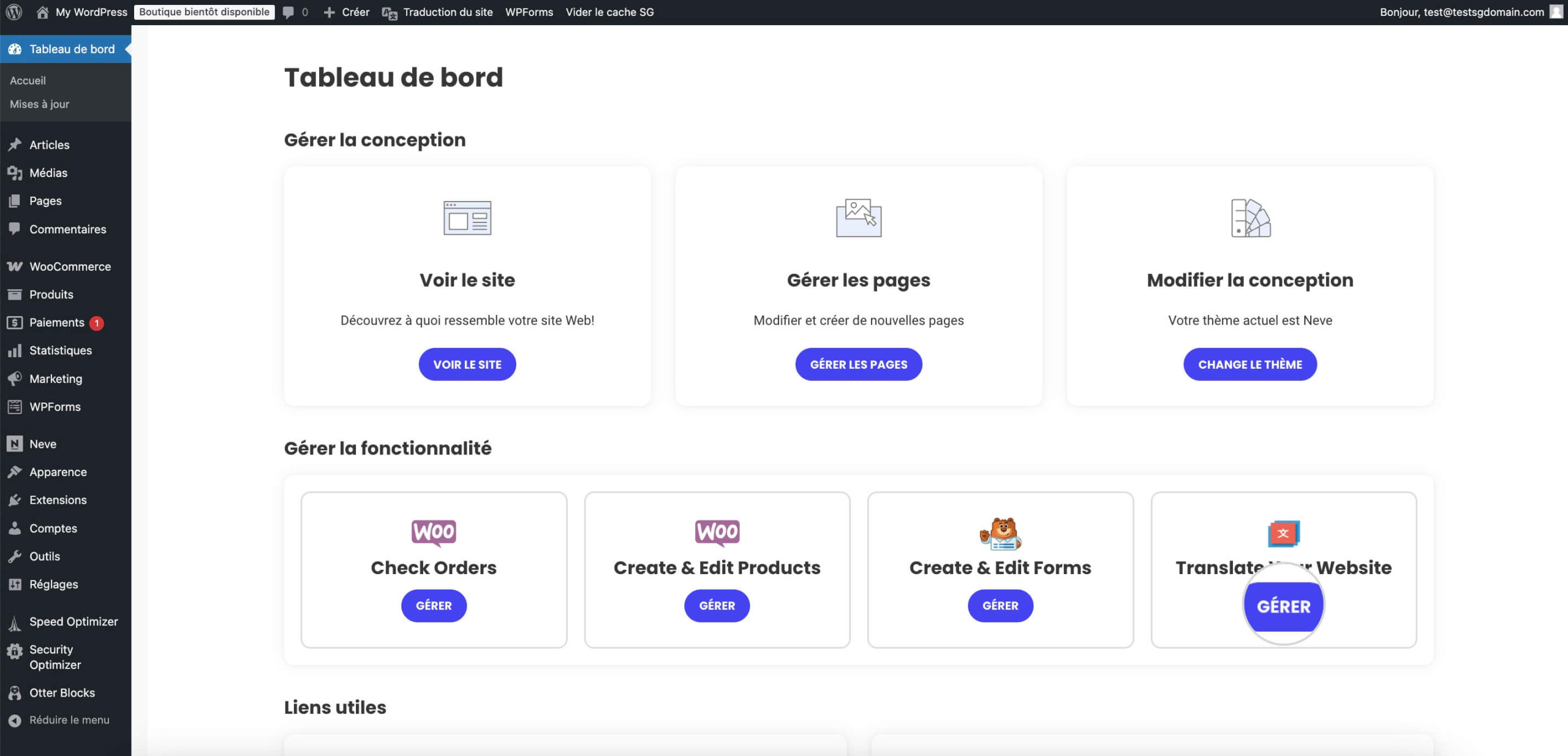
Task: Click the CHANGE LE THÈME button
Action: point(1250,365)
